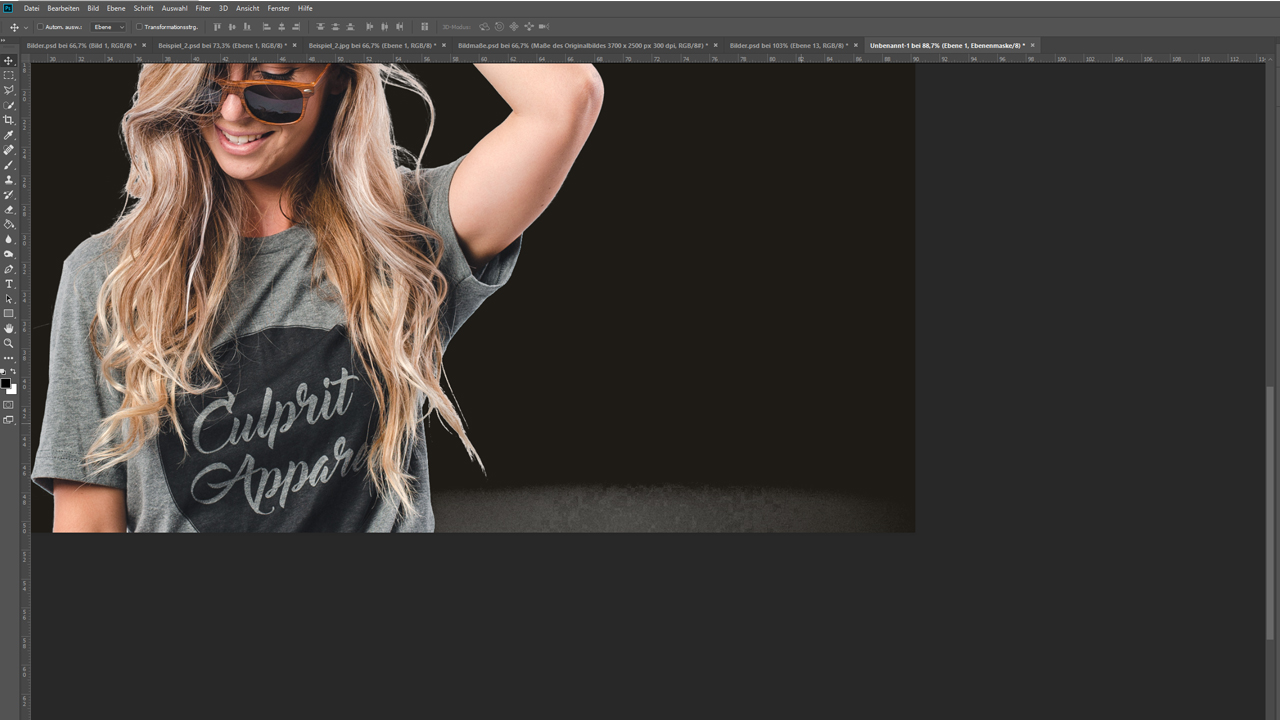Close the Unbenannt-1 document tab
Viewport: 1280px width, 720px height.
click(1033, 45)
